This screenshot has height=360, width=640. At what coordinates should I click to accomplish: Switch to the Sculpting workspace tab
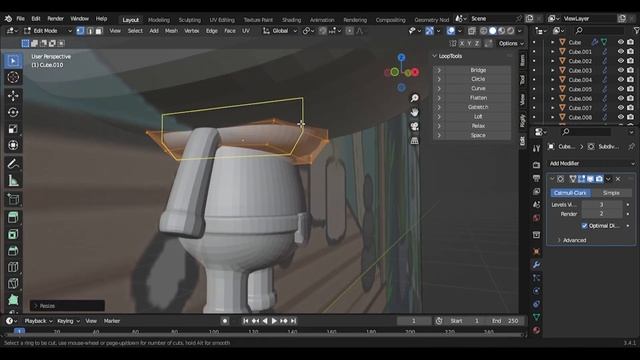pos(189,20)
